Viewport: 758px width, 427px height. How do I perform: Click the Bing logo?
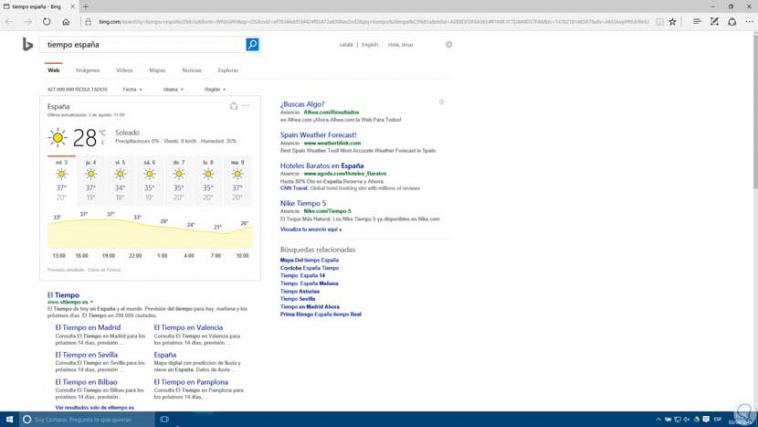28,44
